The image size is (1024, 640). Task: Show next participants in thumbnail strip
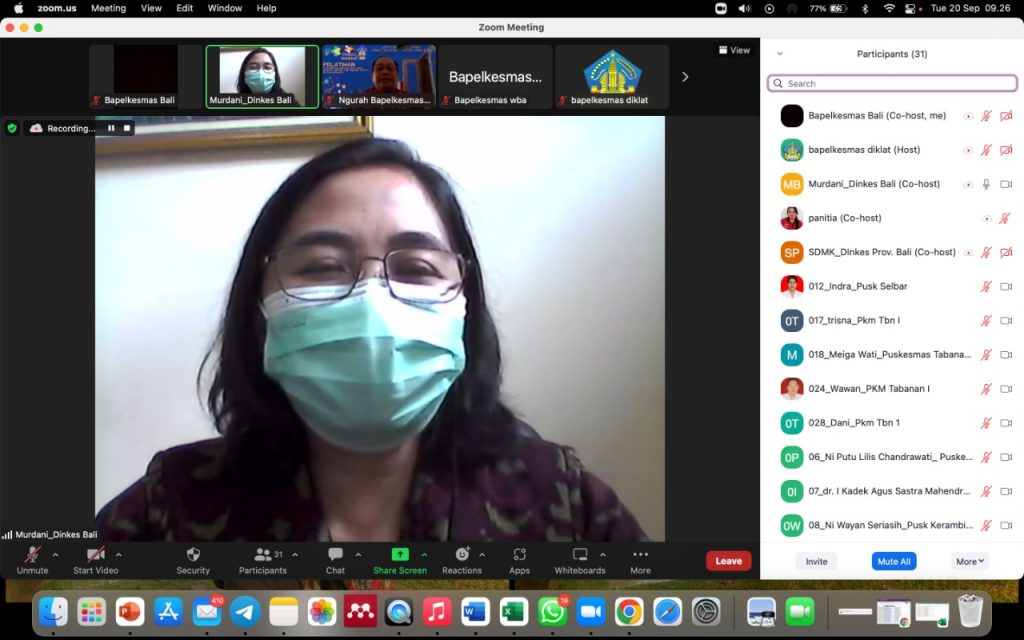(x=685, y=77)
